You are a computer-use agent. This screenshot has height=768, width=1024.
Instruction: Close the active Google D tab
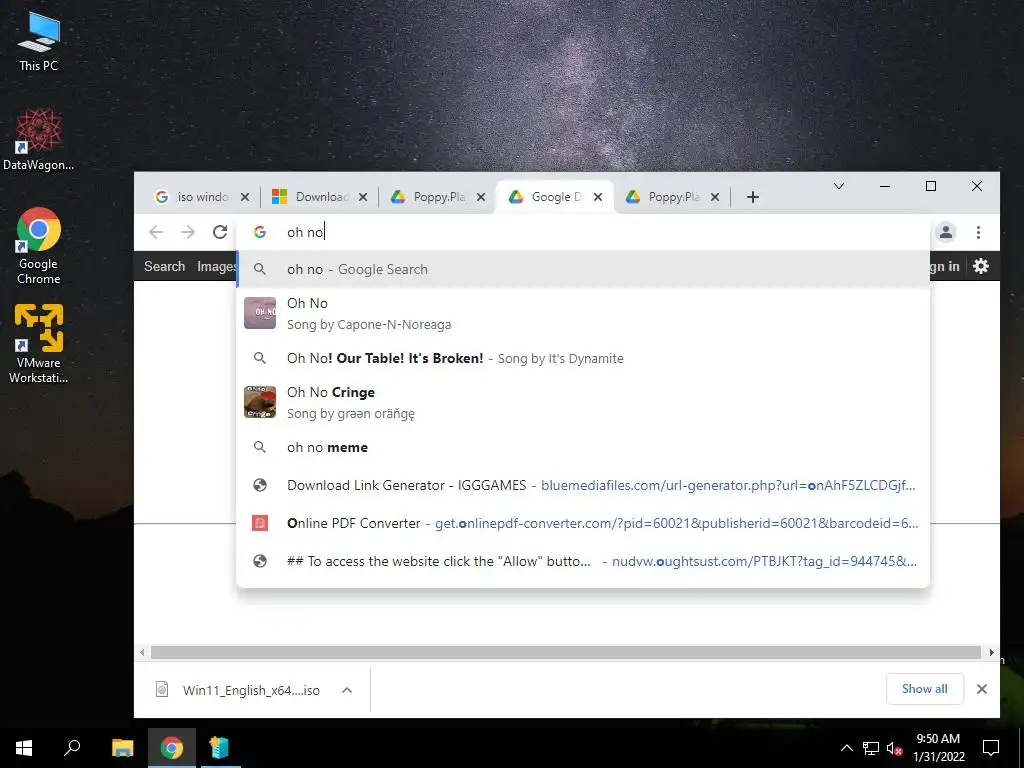pos(598,197)
